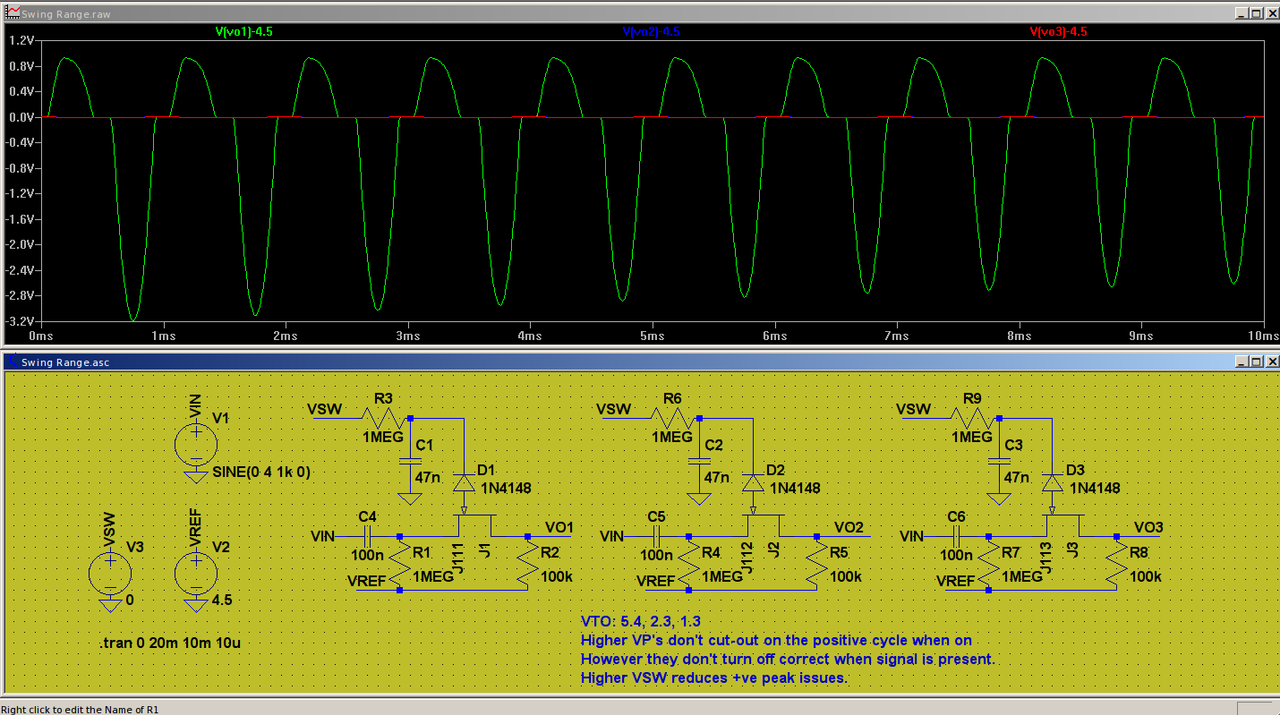1280x715 pixels.
Task: Click the Swing Range.raw window title bar
Action: 640,14
